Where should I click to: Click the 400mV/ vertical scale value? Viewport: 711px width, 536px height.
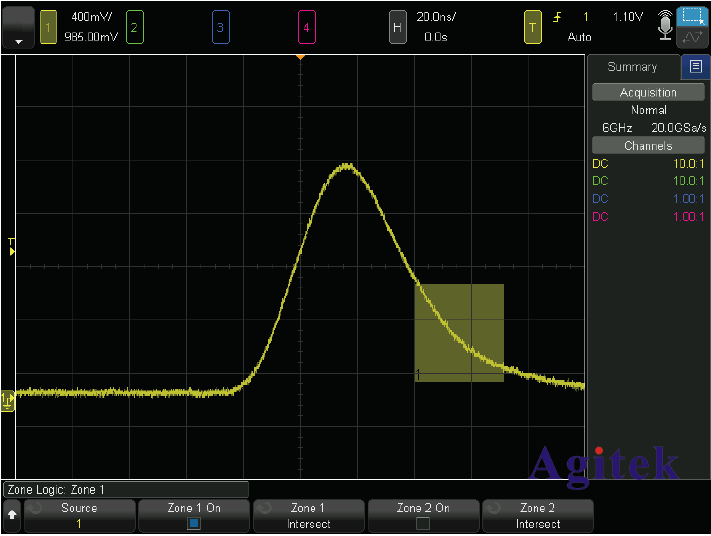(92, 17)
